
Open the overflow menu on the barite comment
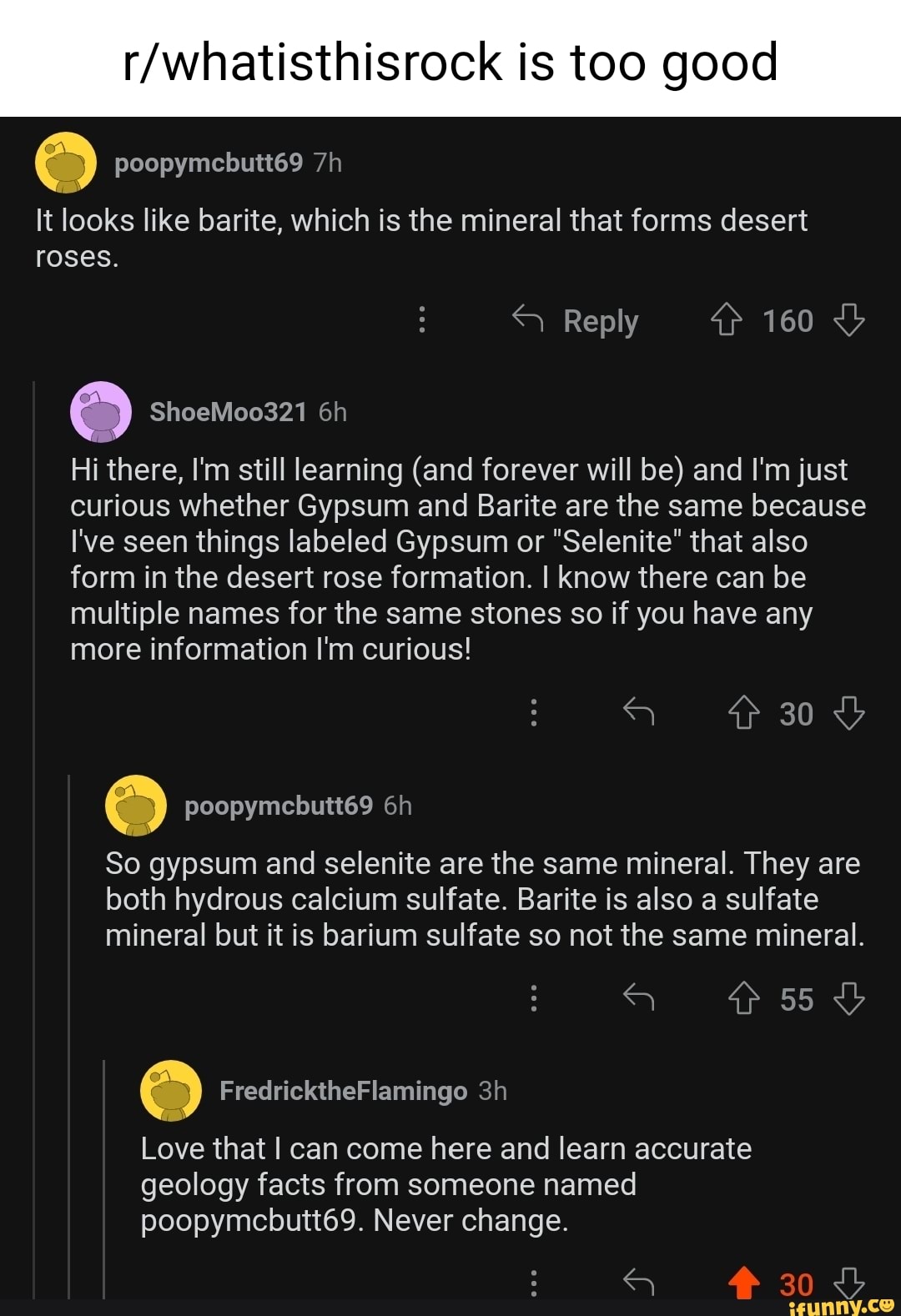click(422, 321)
